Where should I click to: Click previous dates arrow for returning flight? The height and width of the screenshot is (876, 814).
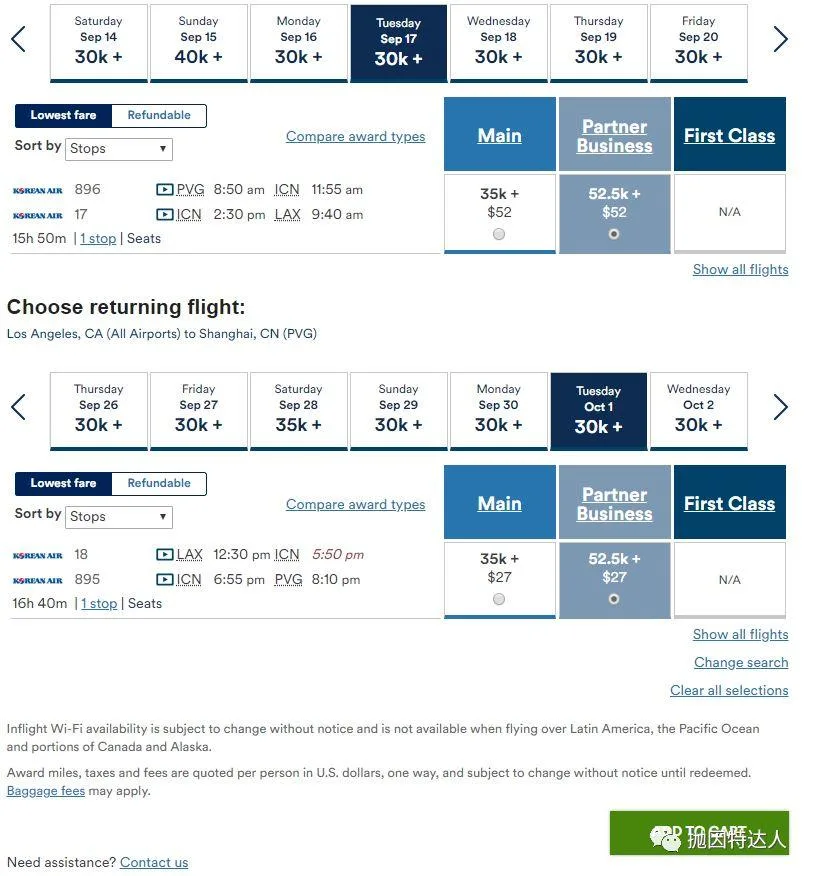(x=18, y=407)
